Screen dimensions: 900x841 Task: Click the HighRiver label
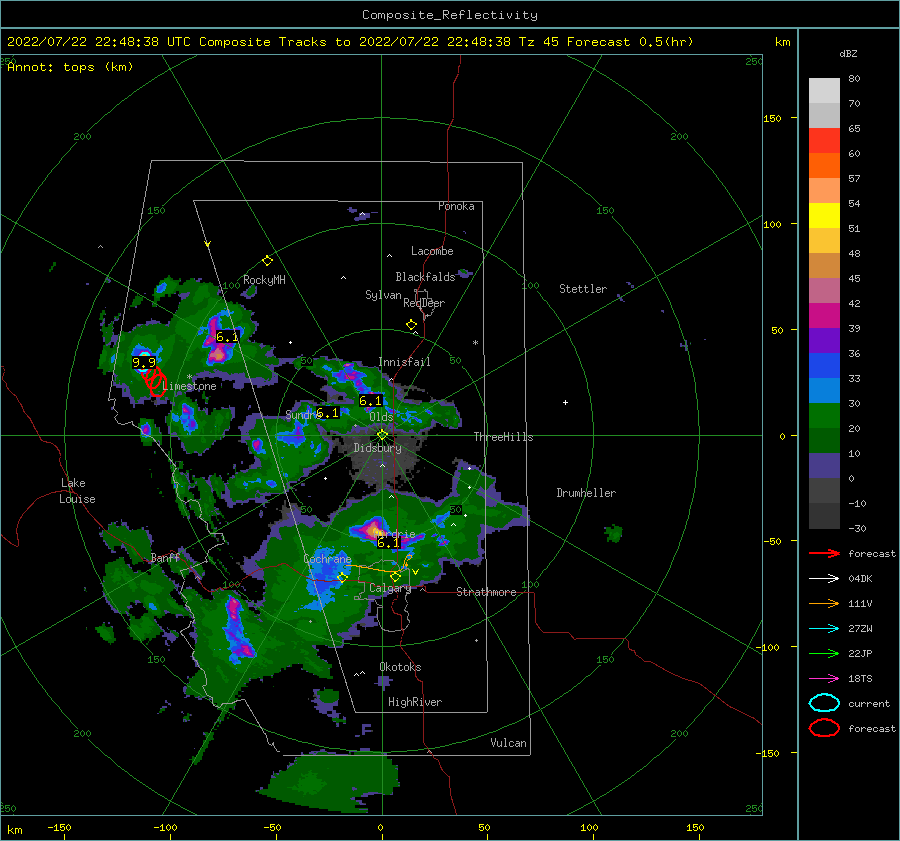(x=415, y=702)
